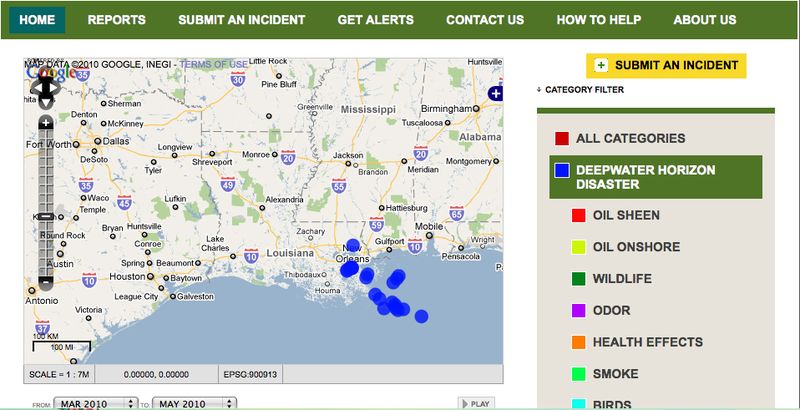Filter map by SMOKE category
Screen dimensions: 800x410
tap(615, 374)
